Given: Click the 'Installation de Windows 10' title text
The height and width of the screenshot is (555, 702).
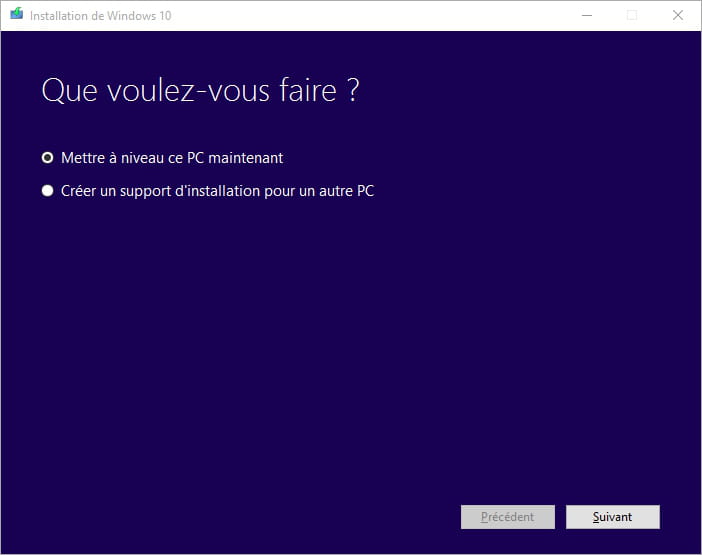Looking at the screenshot, I should 101,16.
